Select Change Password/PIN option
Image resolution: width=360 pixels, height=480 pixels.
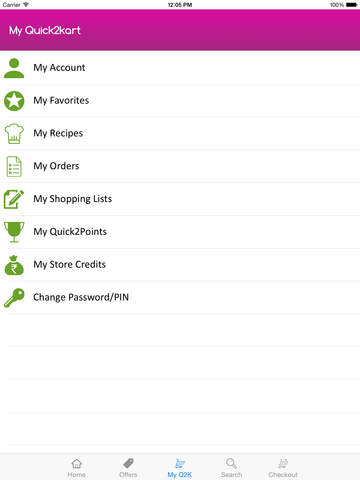180,297
